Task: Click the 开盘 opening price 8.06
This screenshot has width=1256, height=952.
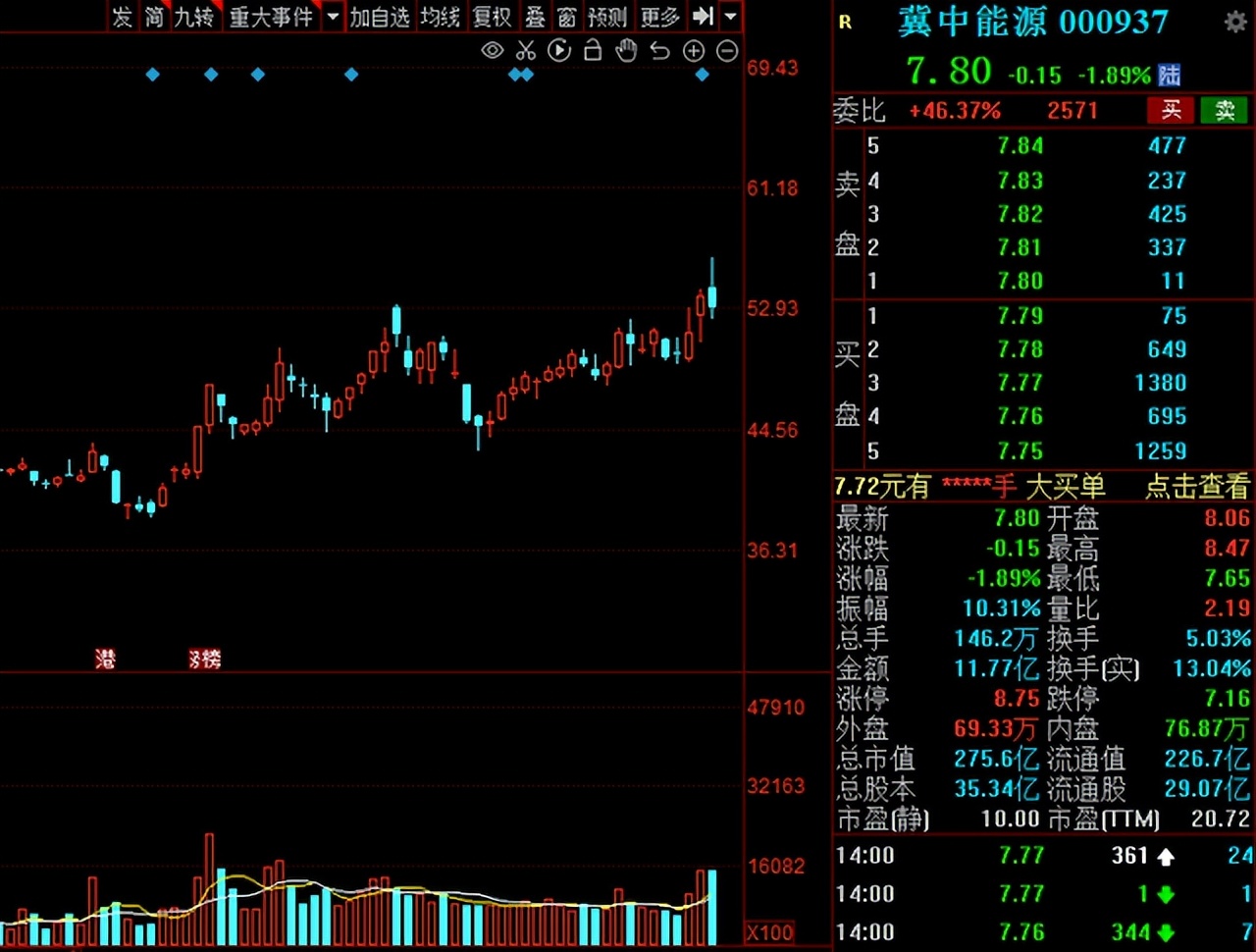Action: (x=1228, y=517)
